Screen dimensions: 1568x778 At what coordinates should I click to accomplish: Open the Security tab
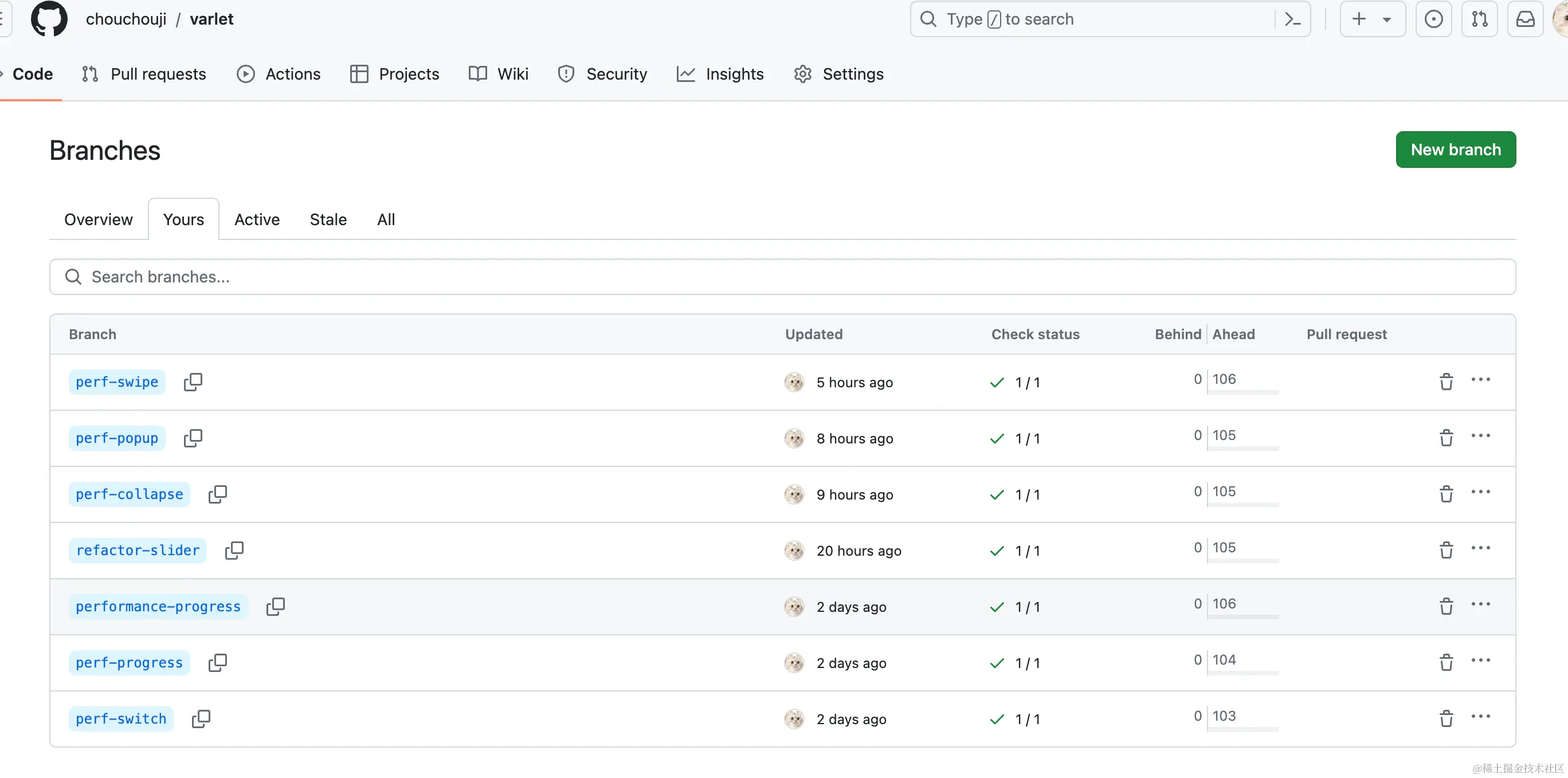pyautogui.click(x=602, y=74)
